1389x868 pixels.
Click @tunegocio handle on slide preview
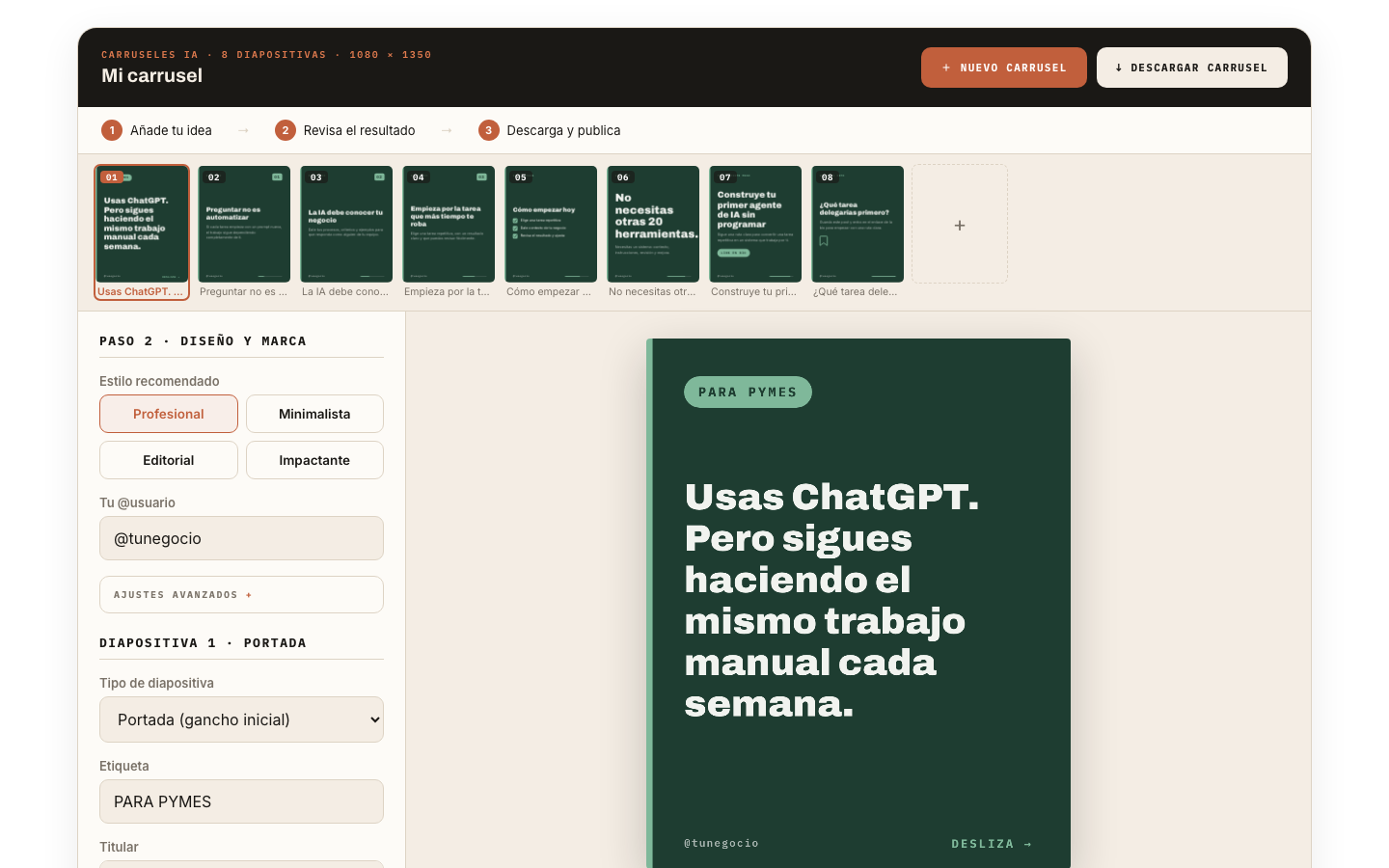pyautogui.click(x=722, y=843)
